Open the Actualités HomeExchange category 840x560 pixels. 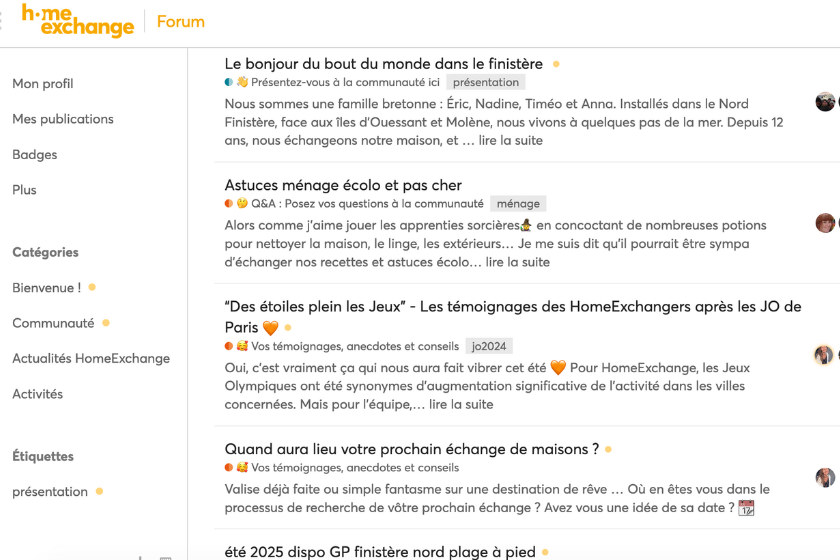point(91,358)
